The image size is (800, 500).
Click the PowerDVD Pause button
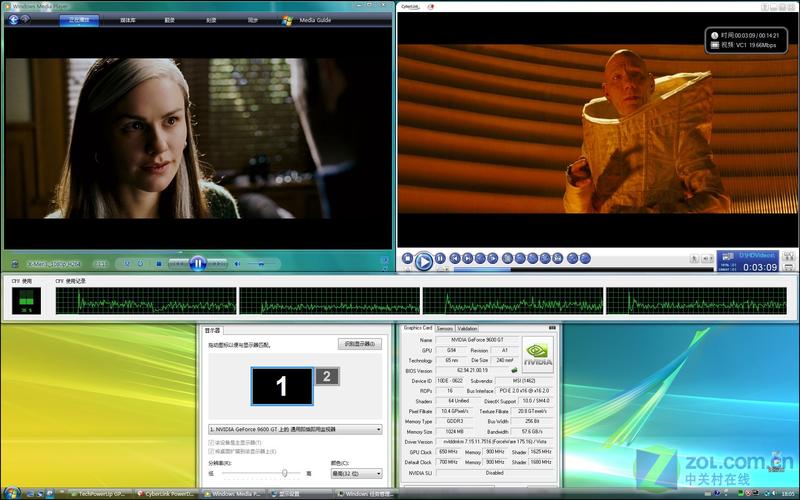point(440,258)
